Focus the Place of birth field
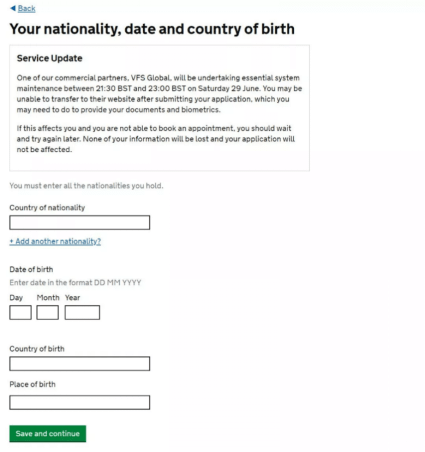Screen dimensions: 425x452 [x=80, y=402]
